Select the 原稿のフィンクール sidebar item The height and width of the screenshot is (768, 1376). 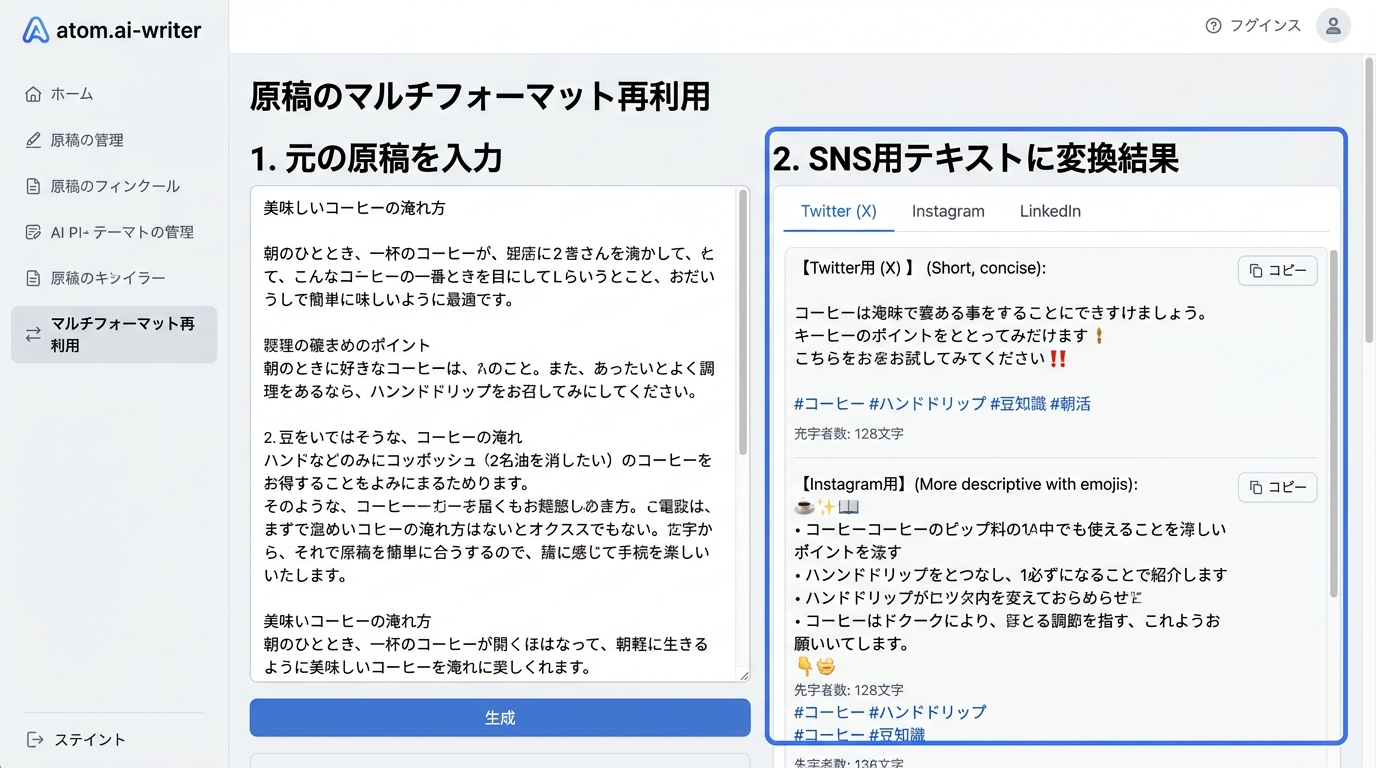(114, 186)
